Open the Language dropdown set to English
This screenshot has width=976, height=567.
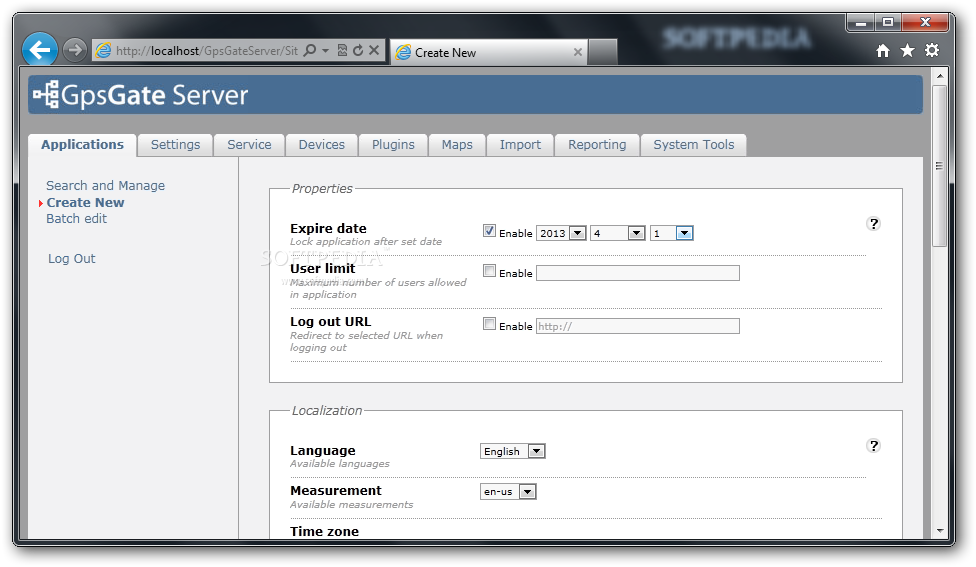(512, 451)
